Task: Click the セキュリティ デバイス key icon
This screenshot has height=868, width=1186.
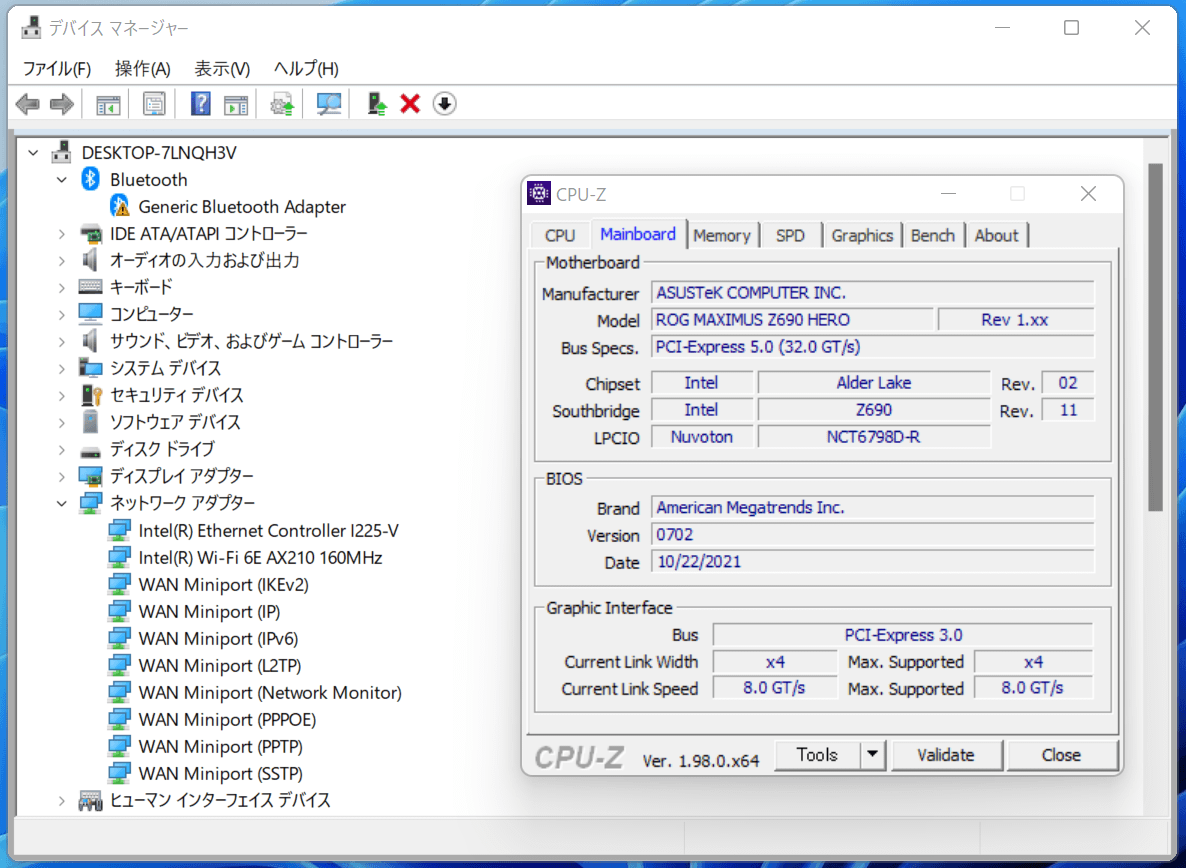Action: (x=91, y=395)
